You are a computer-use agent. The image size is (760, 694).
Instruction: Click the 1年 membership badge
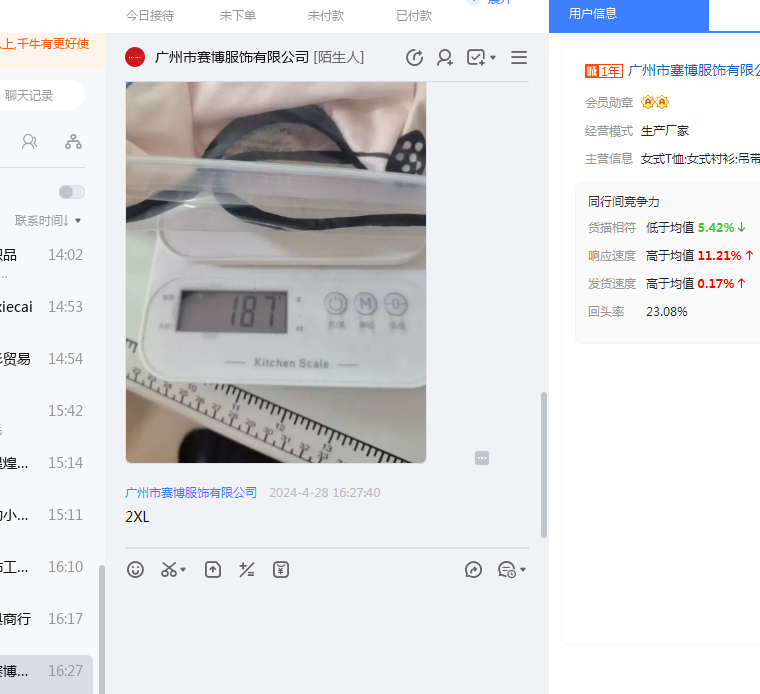[x=603, y=71]
